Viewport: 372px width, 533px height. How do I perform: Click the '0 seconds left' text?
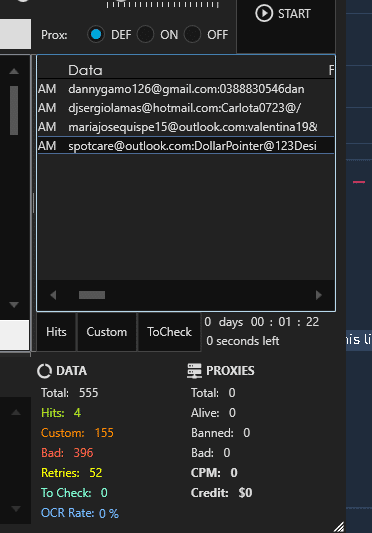(x=243, y=341)
